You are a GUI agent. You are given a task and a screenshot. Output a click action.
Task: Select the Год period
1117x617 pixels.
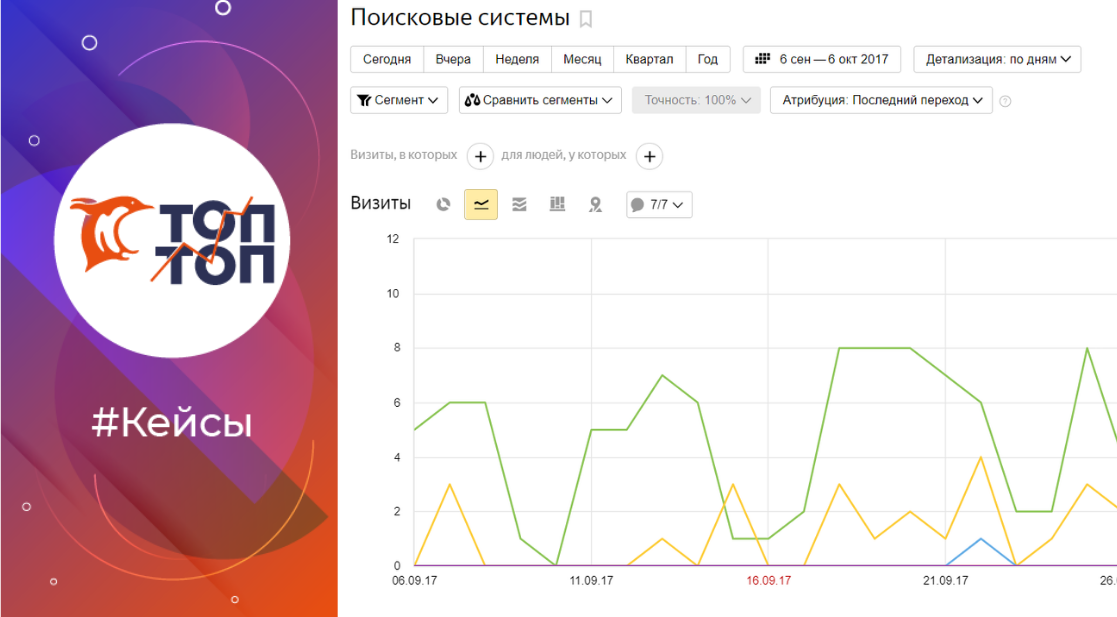707,59
